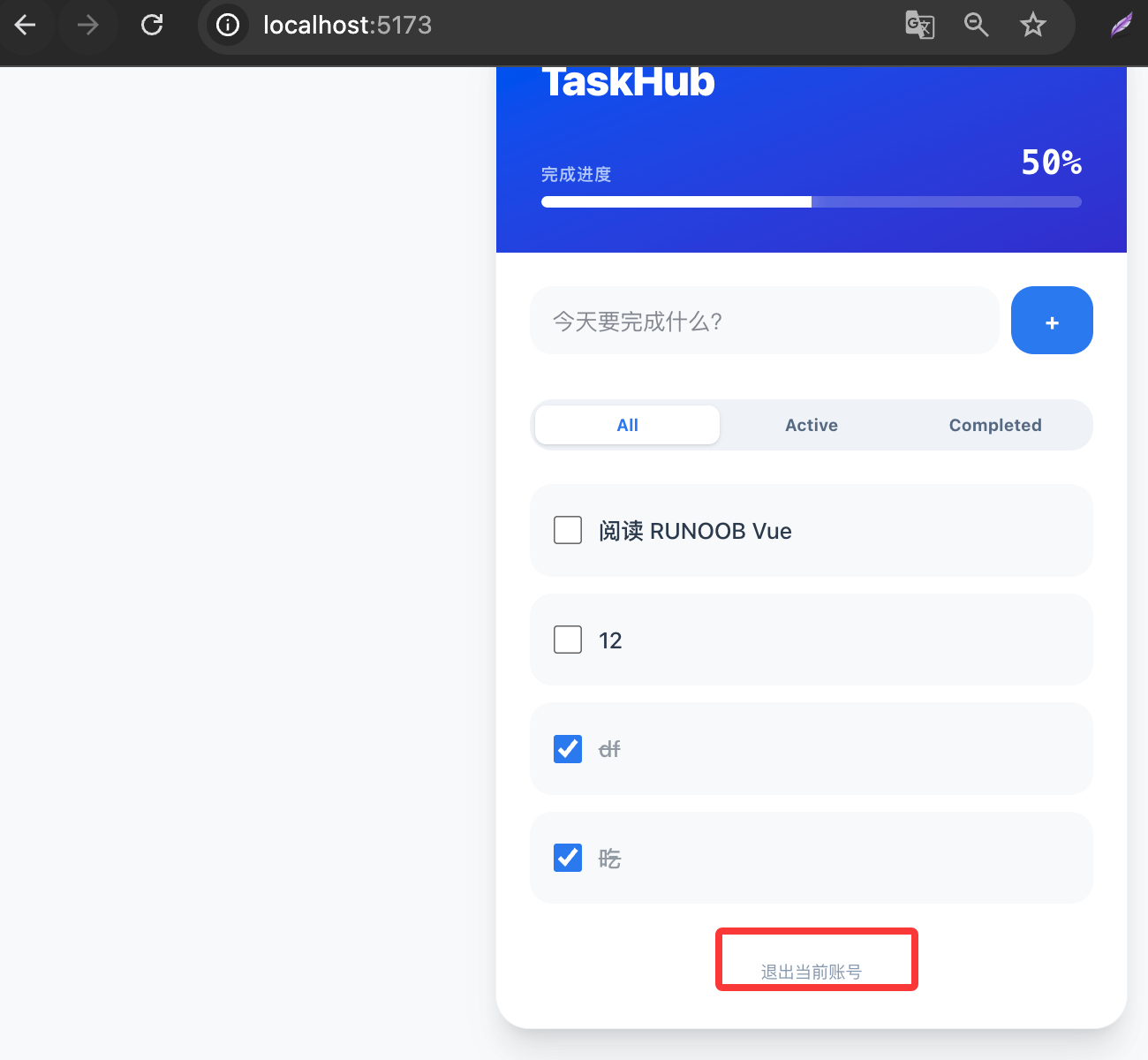Select the All filter tab
The height and width of the screenshot is (1060, 1148).
click(x=627, y=425)
